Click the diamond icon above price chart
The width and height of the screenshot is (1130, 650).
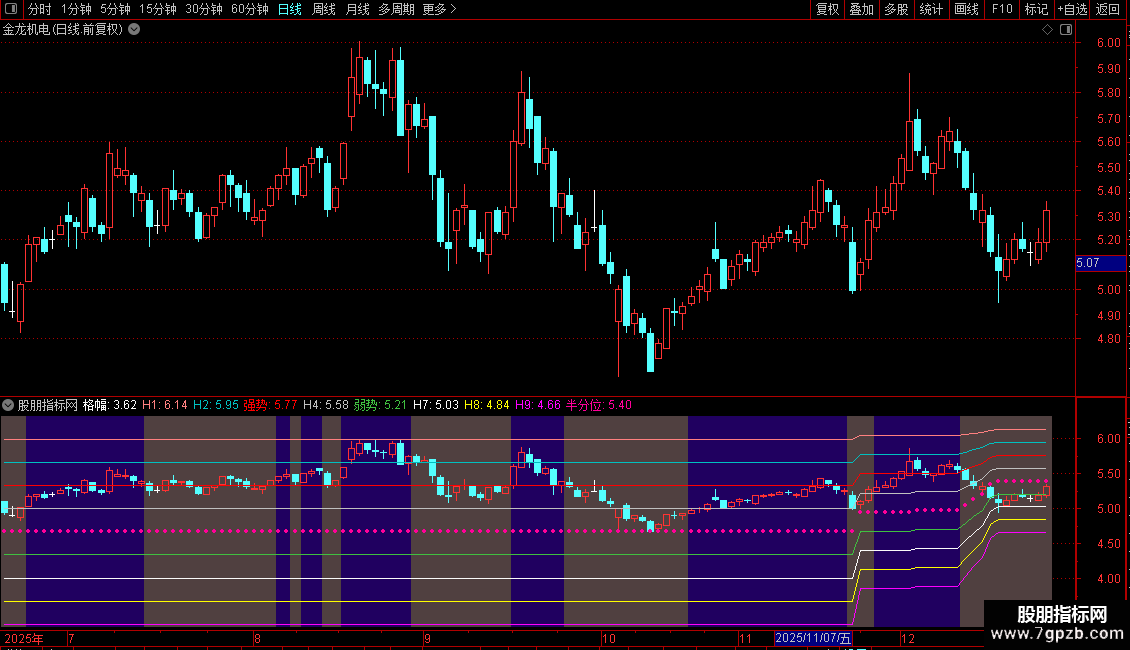click(1048, 30)
